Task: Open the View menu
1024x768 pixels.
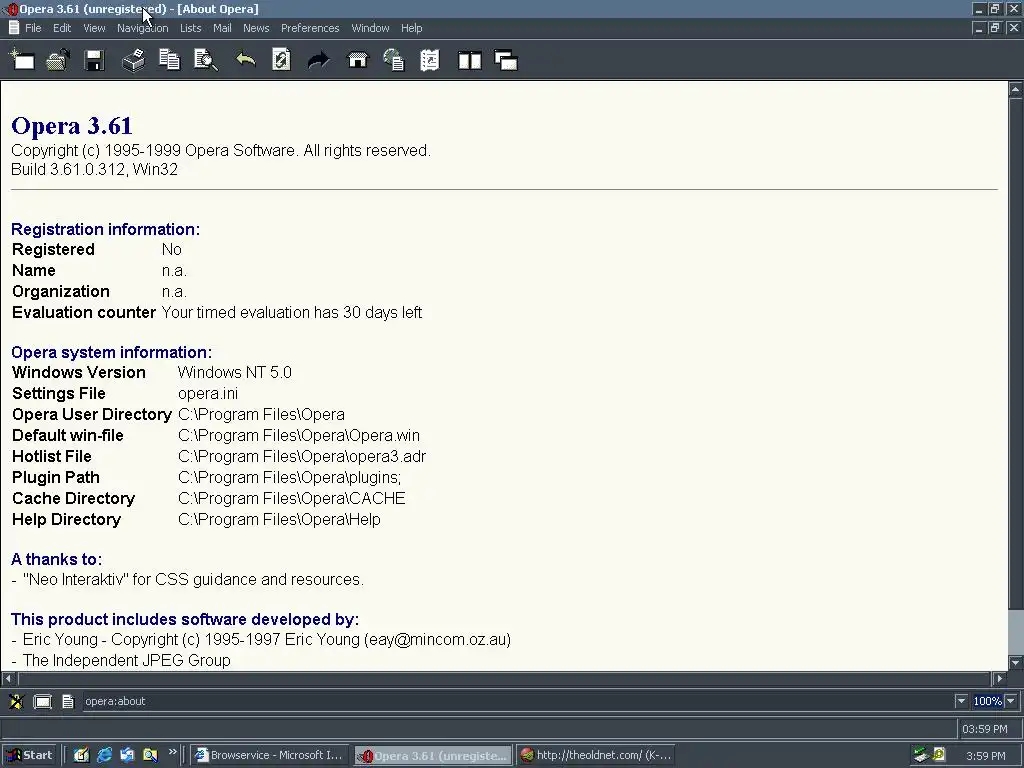Action: (94, 28)
